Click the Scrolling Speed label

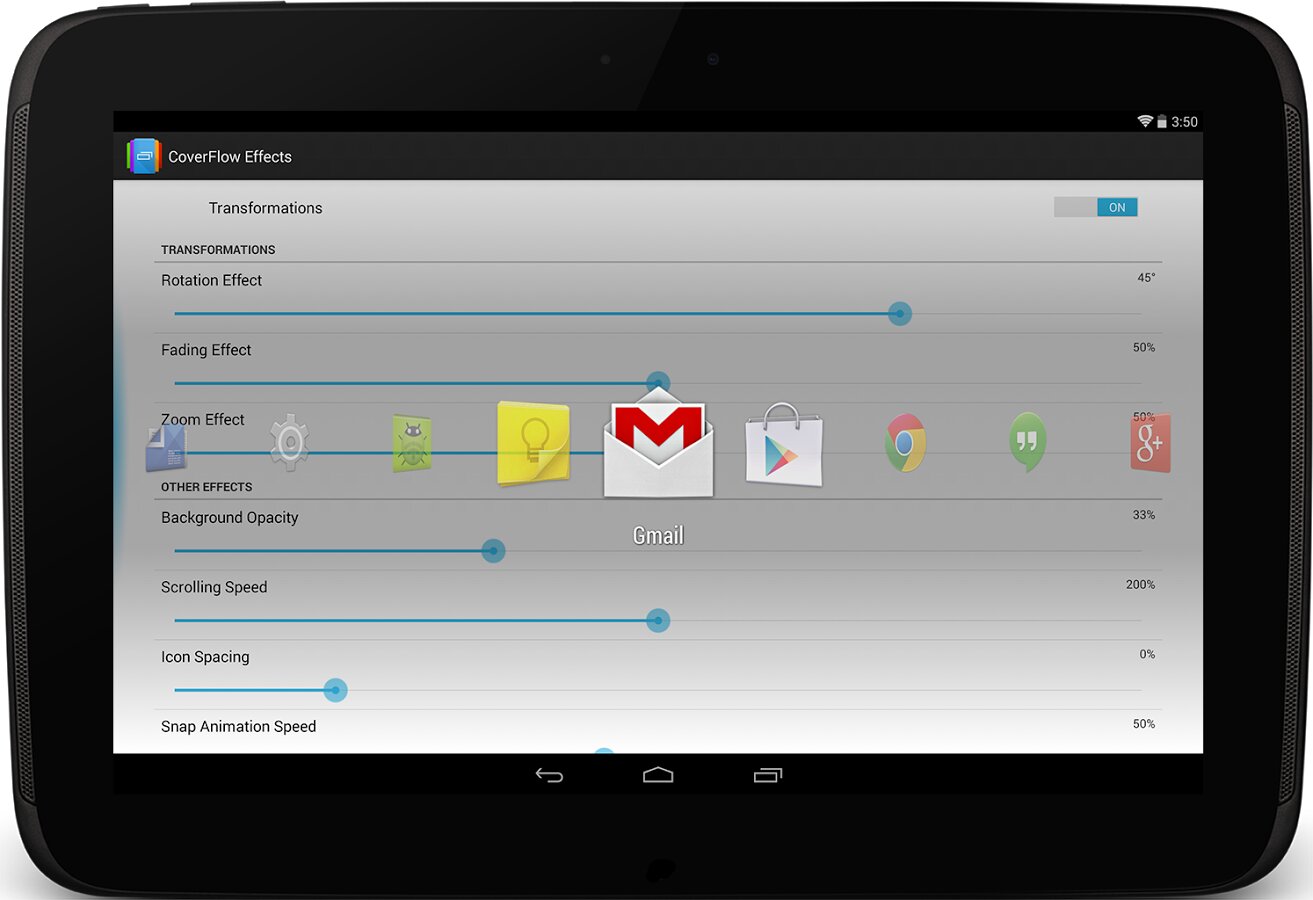point(214,587)
